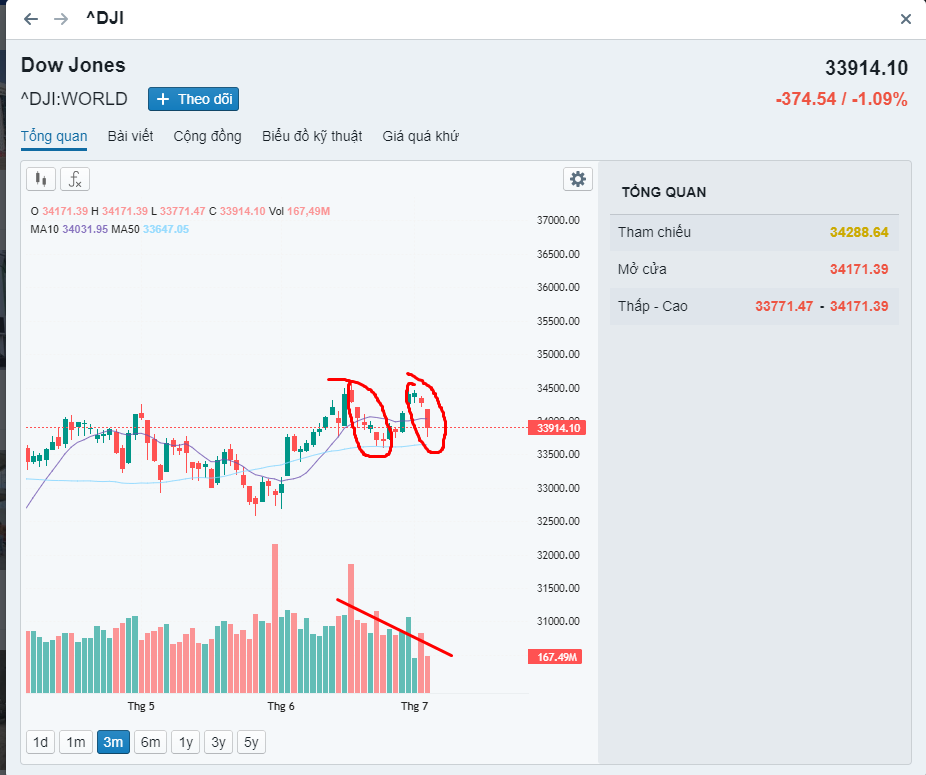The image size is (926, 775).
Task: Open the Bài viết tab
Action: click(130, 136)
